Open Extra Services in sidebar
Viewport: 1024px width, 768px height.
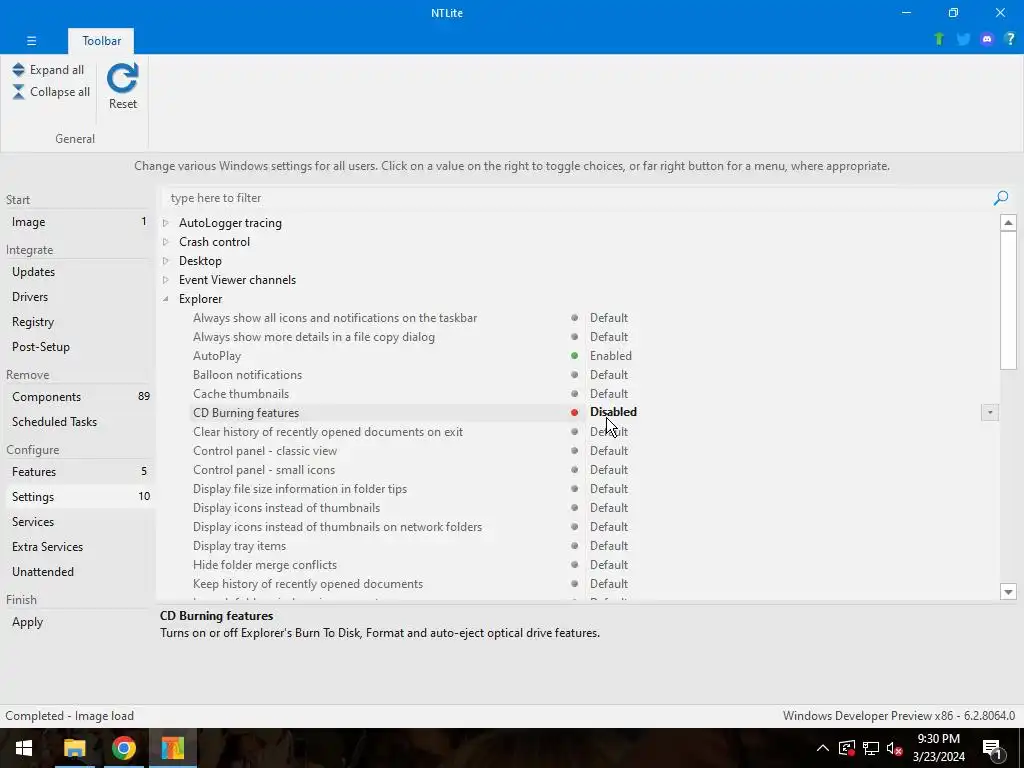pyautogui.click(x=78, y=547)
